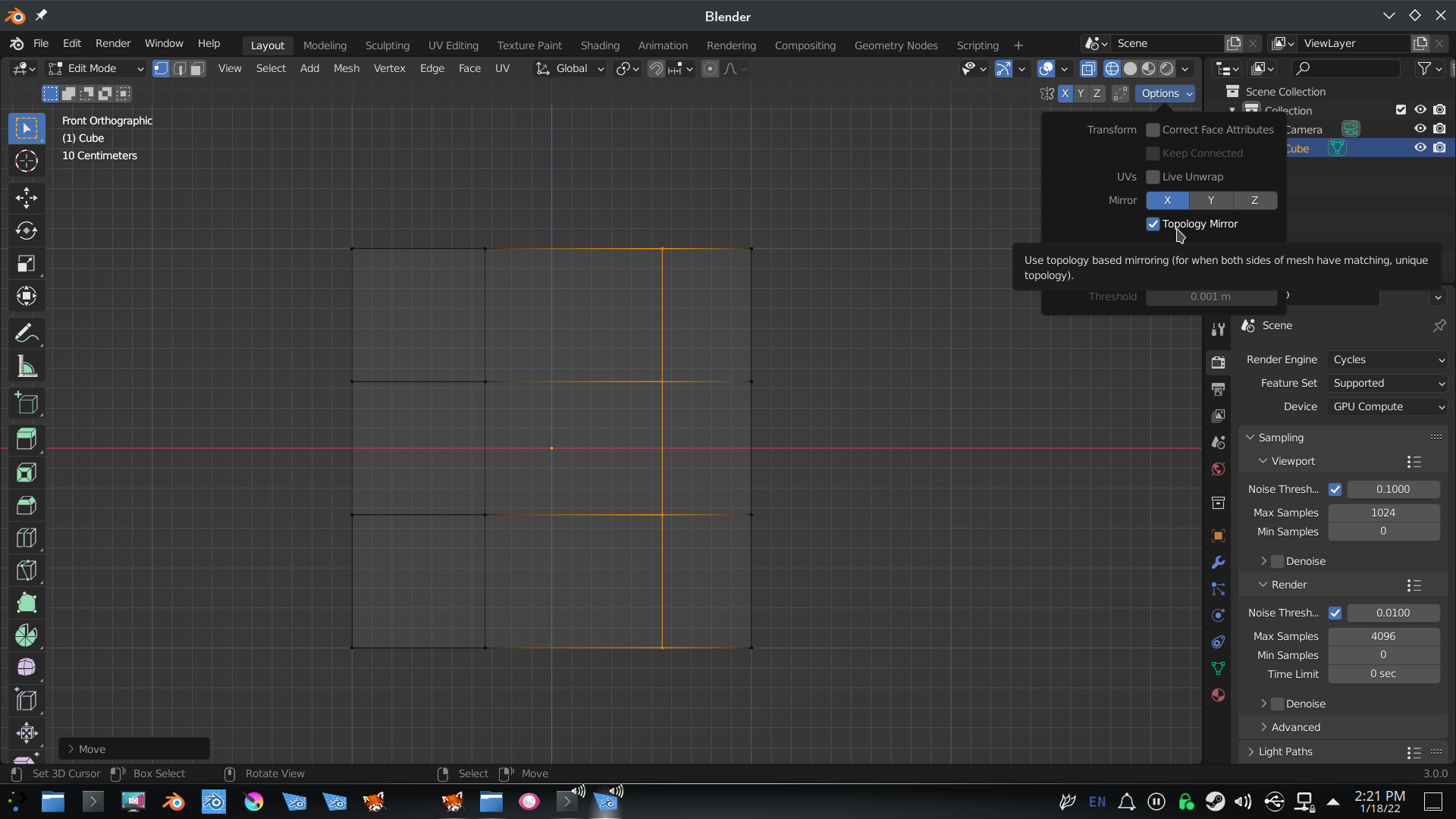The width and height of the screenshot is (1456, 819).
Task: Expand the Light Paths section
Action: point(1285,752)
